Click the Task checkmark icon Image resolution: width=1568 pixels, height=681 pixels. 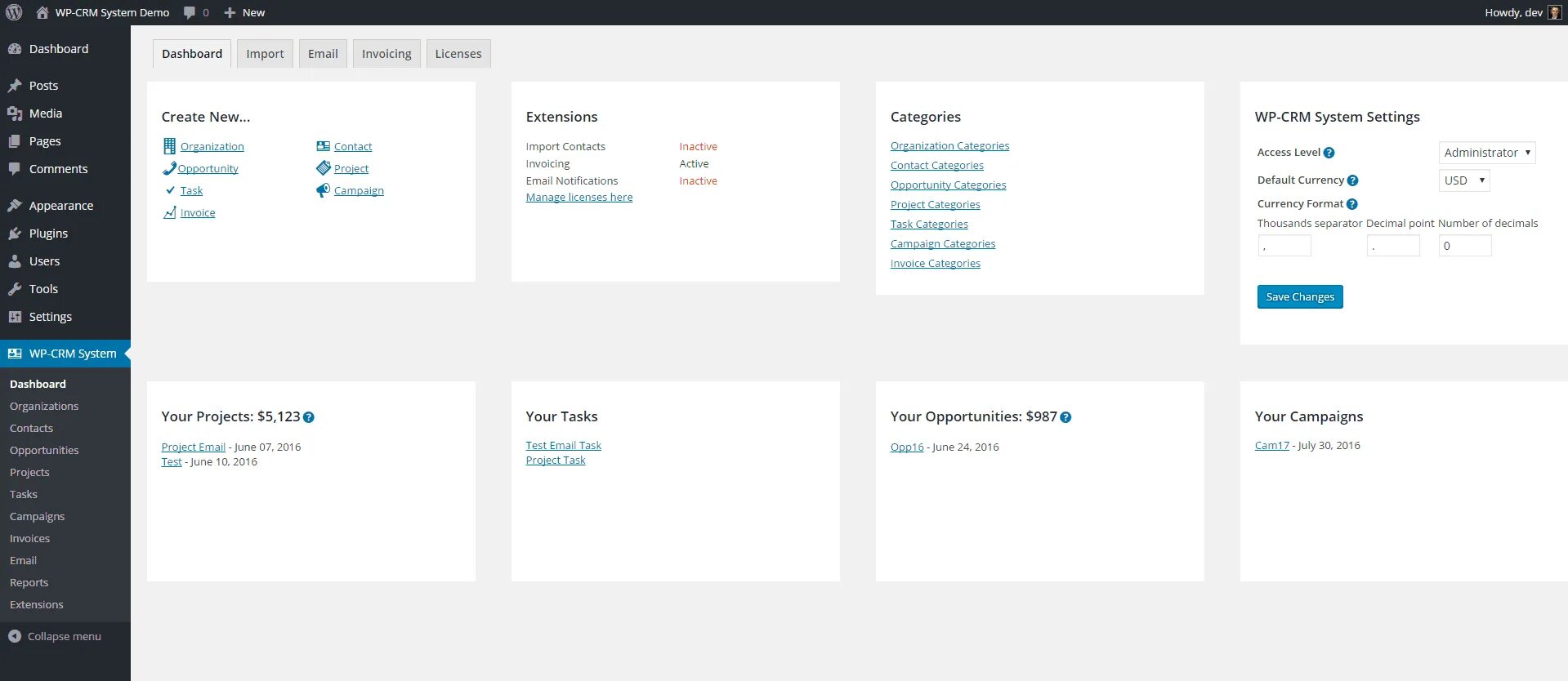(x=170, y=190)
